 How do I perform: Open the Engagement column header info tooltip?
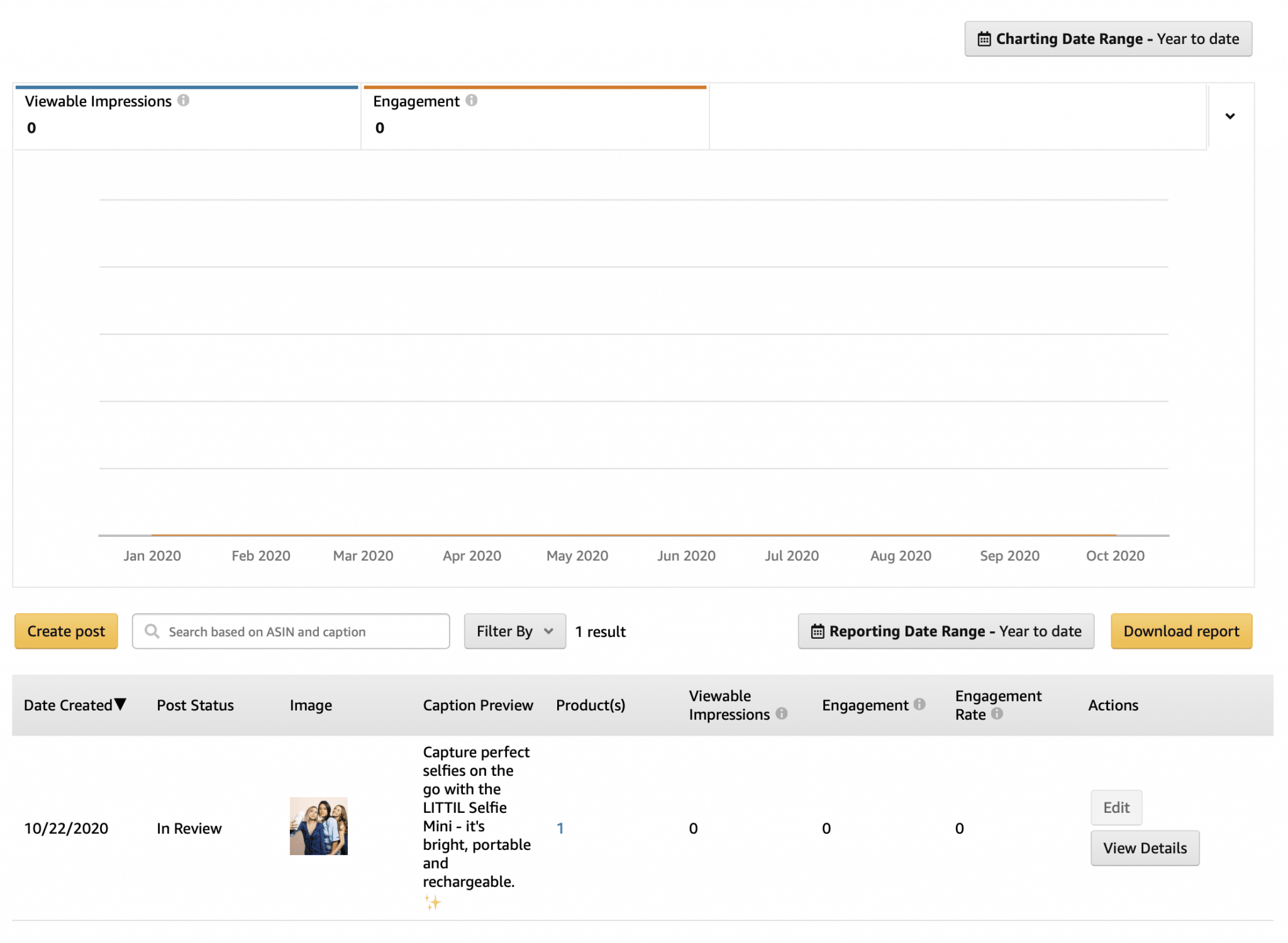pos(919,705)
